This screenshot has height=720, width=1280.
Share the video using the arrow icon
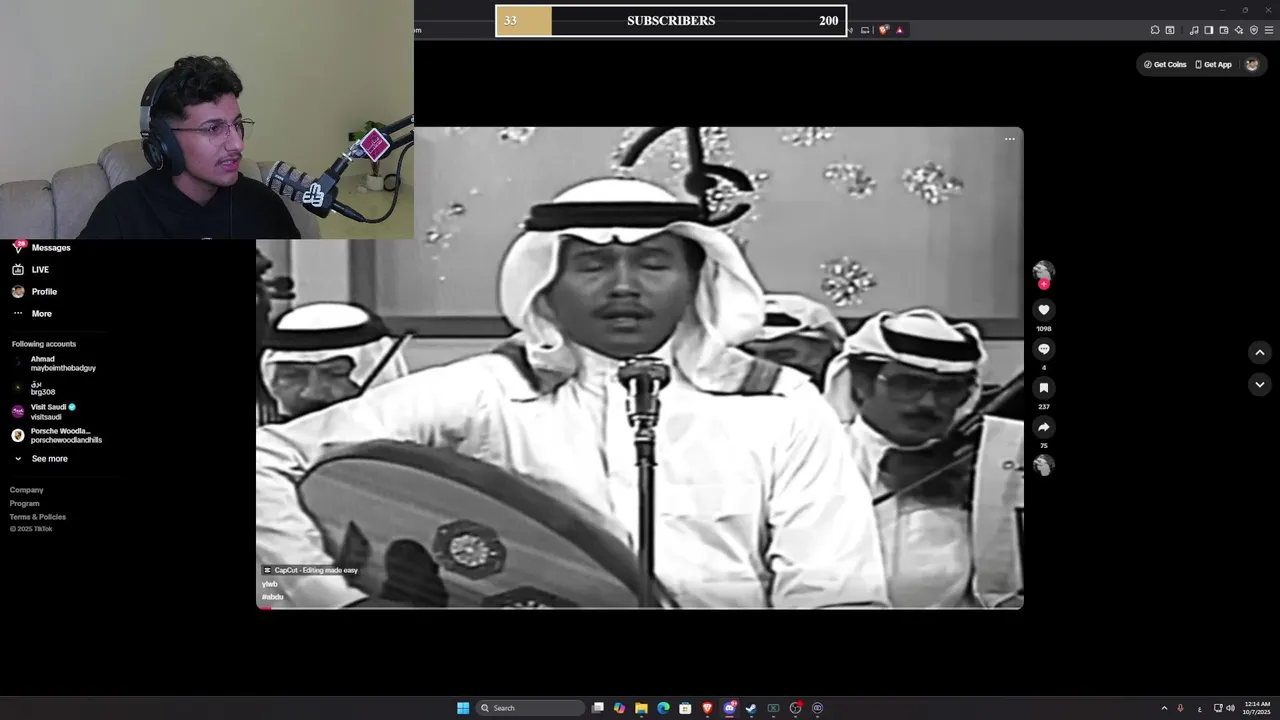[x=1044, y=427]
